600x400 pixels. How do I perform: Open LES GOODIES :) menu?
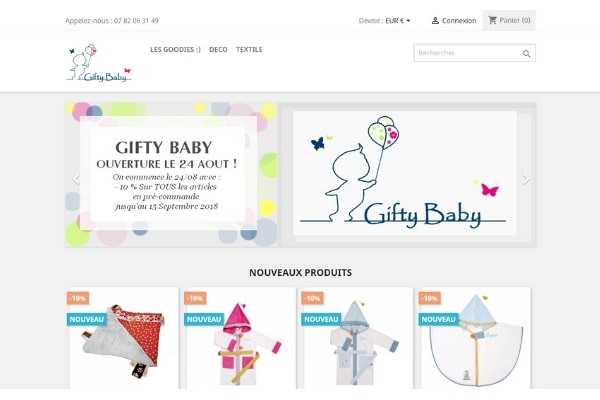pos(175,49)
